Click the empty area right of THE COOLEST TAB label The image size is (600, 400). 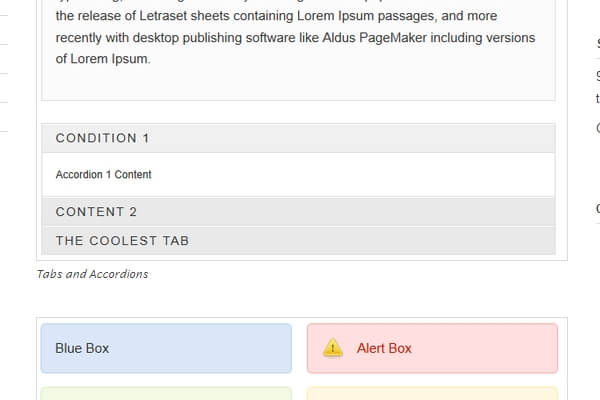[380, 241]
